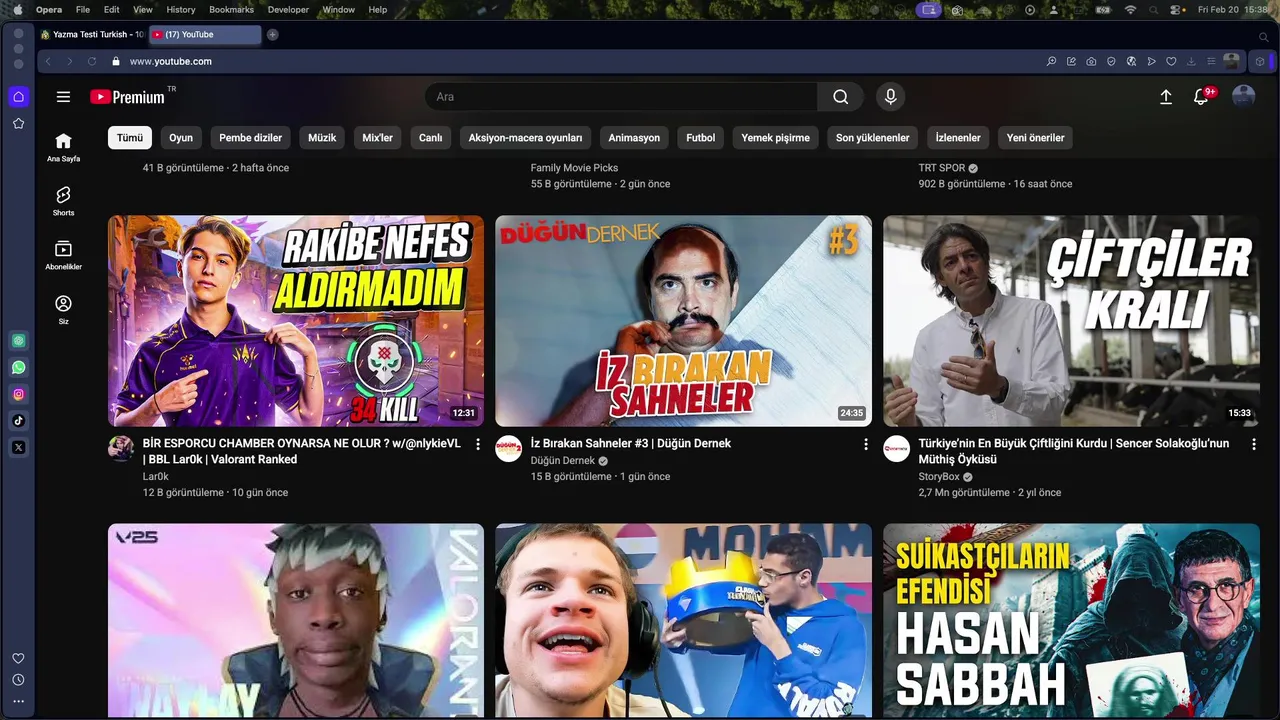
Task: Select the Müzik filter chip
Action: point(322,138)
